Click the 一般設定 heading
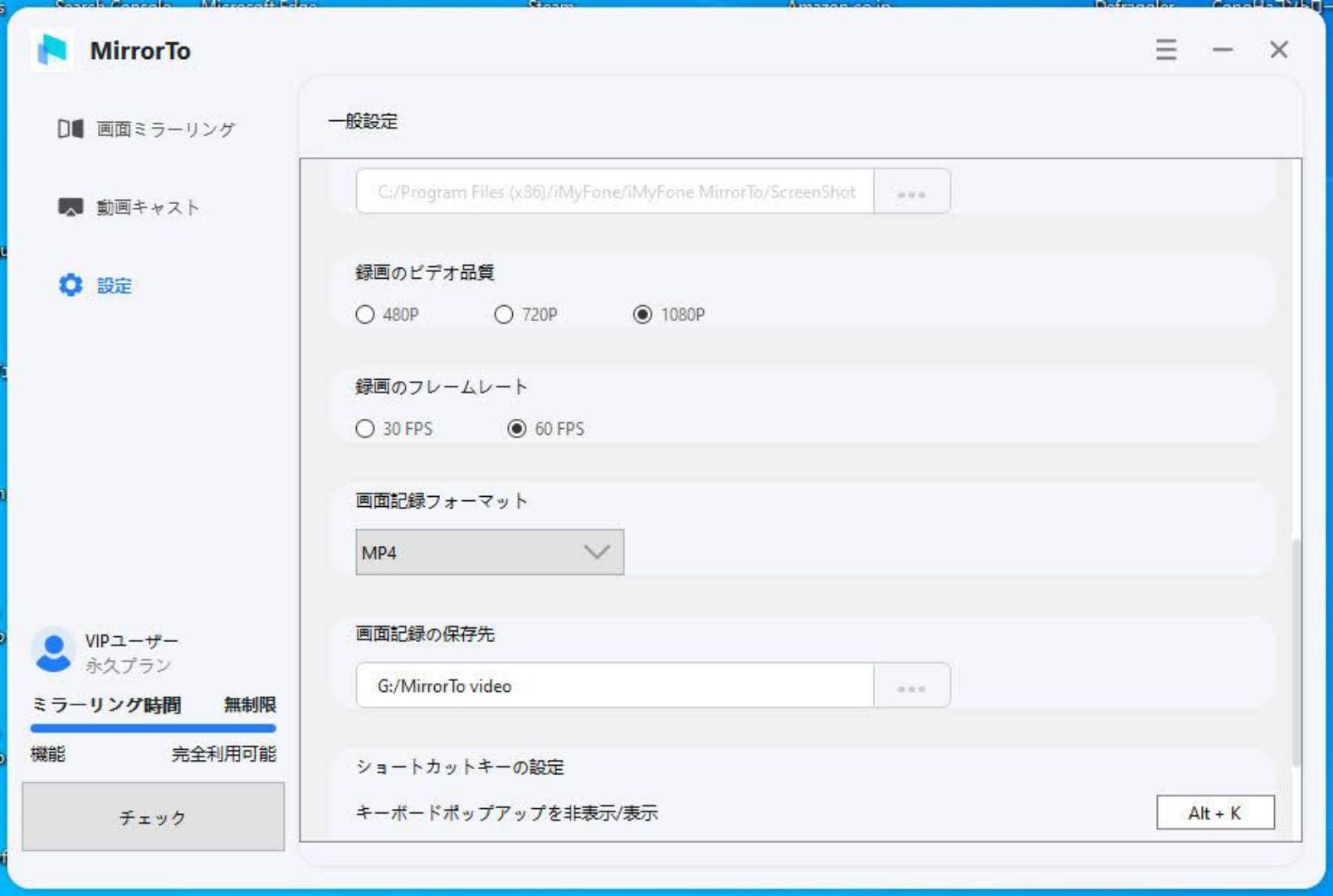Image resolution: width=1333 pixels, height=896 pixels. (363, 121)
